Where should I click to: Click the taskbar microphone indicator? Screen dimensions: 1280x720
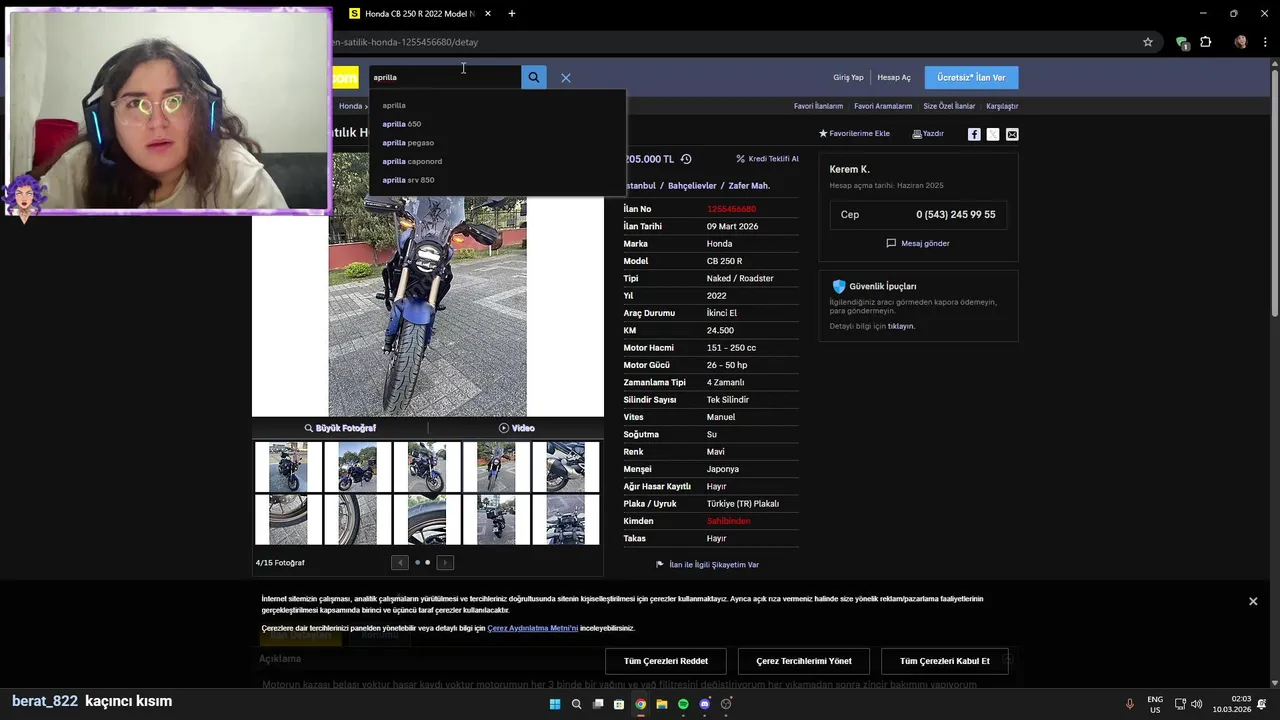click(x=1130, y=704)
